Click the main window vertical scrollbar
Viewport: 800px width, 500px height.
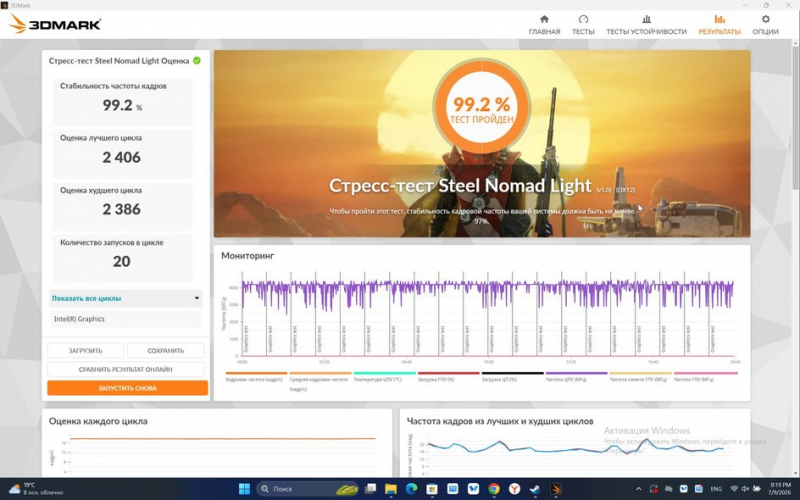(795, 117)
